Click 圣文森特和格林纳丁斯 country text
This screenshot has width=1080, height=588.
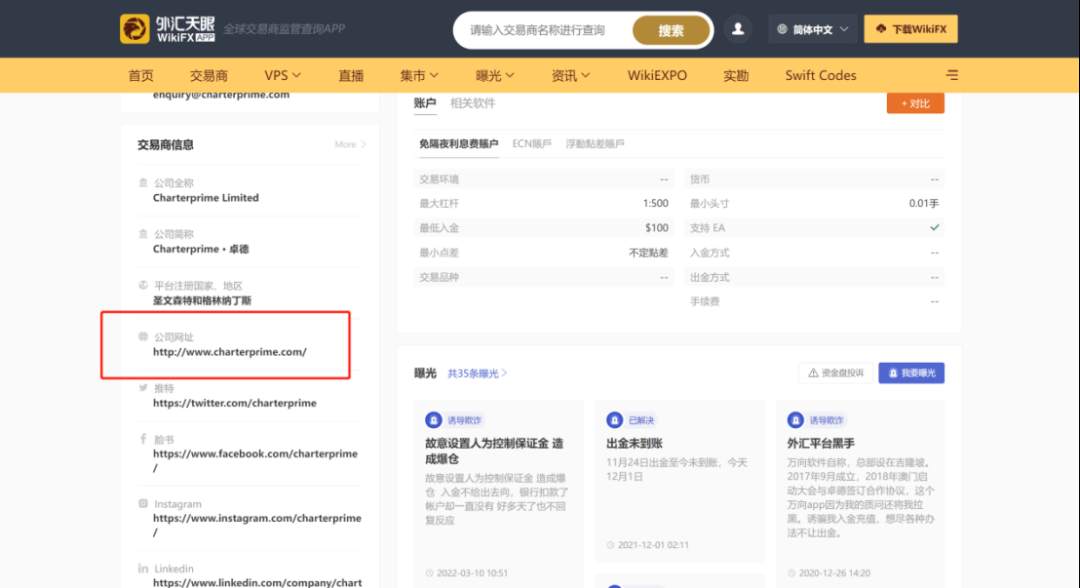tap(202, 300)
